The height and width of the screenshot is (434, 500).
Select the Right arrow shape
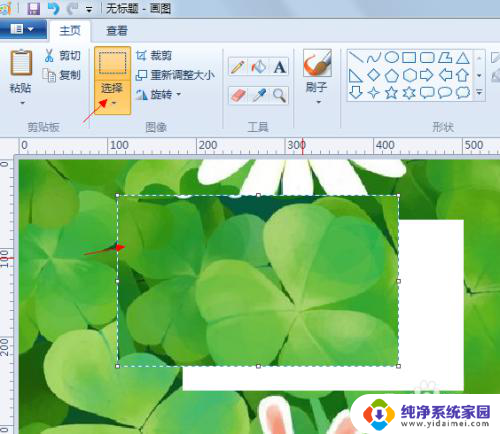coord(427,75)
